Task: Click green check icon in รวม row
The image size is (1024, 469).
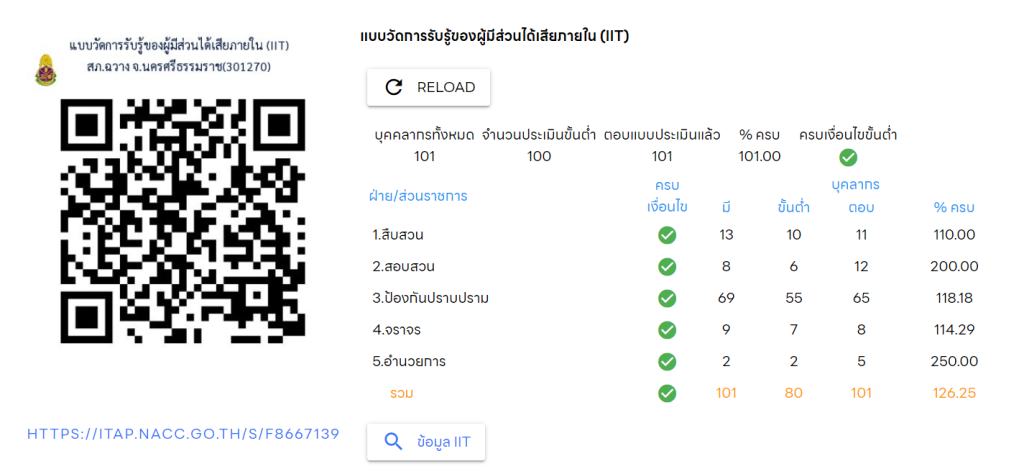Action: (667, 393)
